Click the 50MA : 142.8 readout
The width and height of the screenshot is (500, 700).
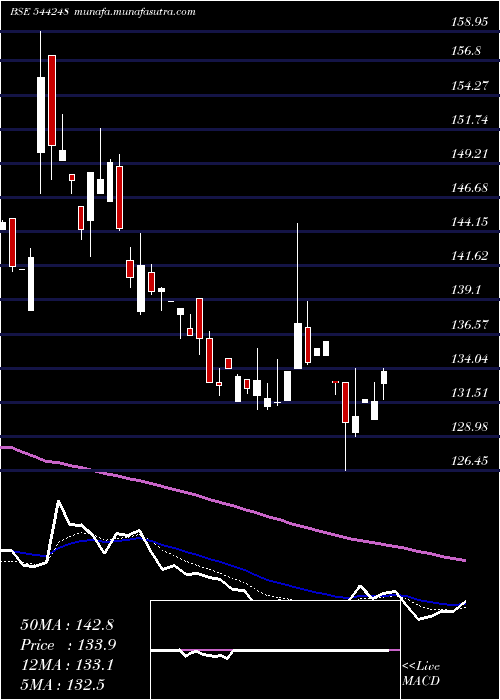point(67,624)
